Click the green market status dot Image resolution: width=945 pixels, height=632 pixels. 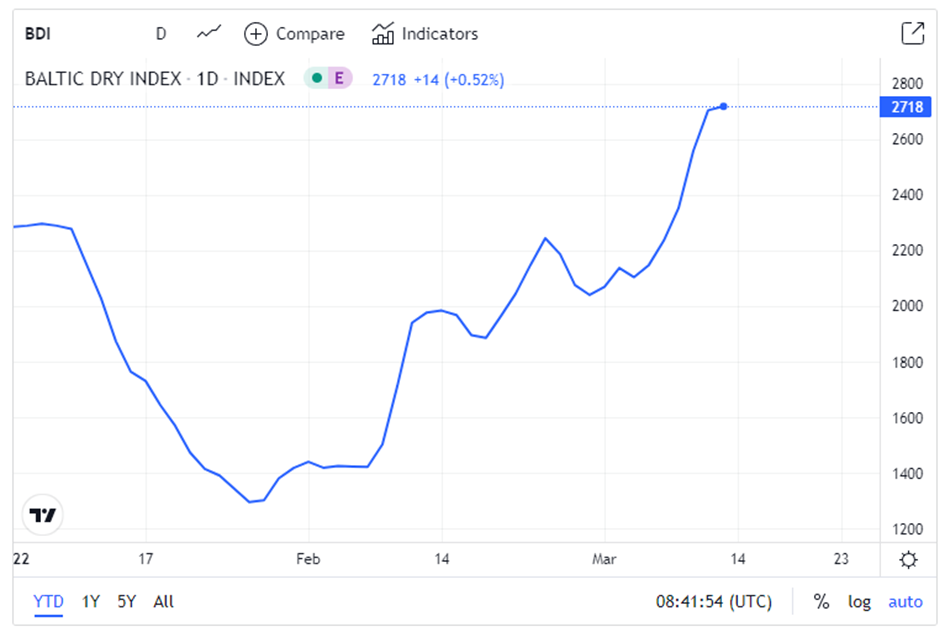click(x=316, y=78)
